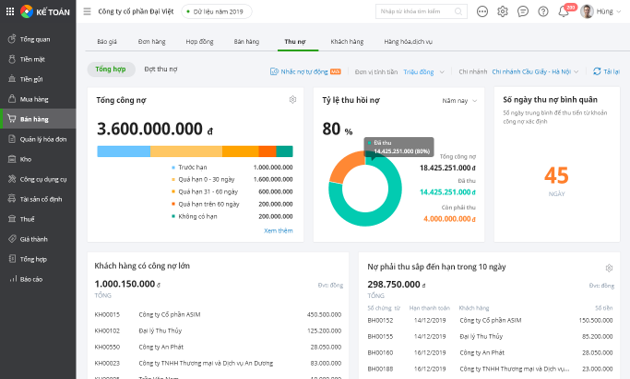Open the settings gear in the top bar

tap(503, 12)
